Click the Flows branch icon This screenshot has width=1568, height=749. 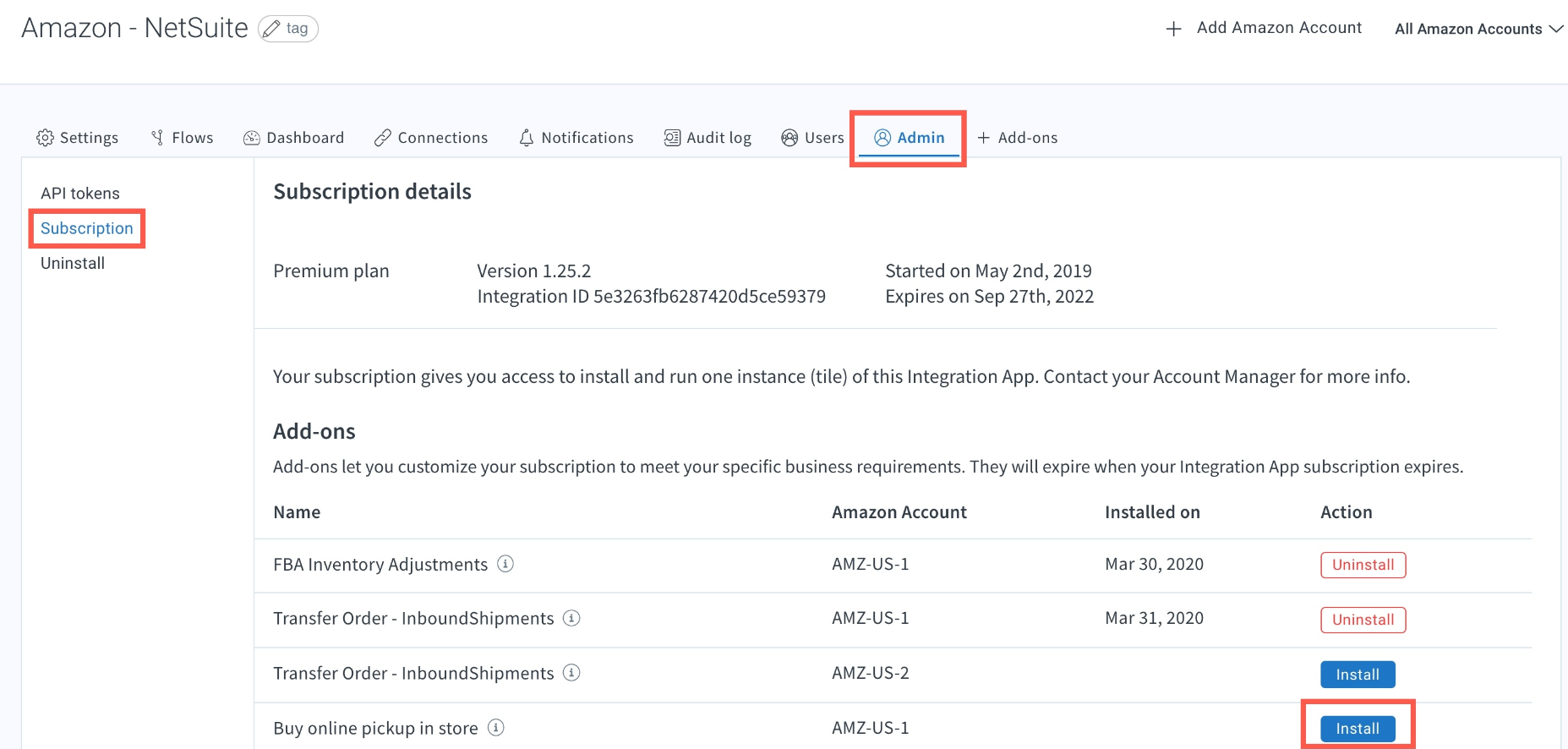pos(157,138)
